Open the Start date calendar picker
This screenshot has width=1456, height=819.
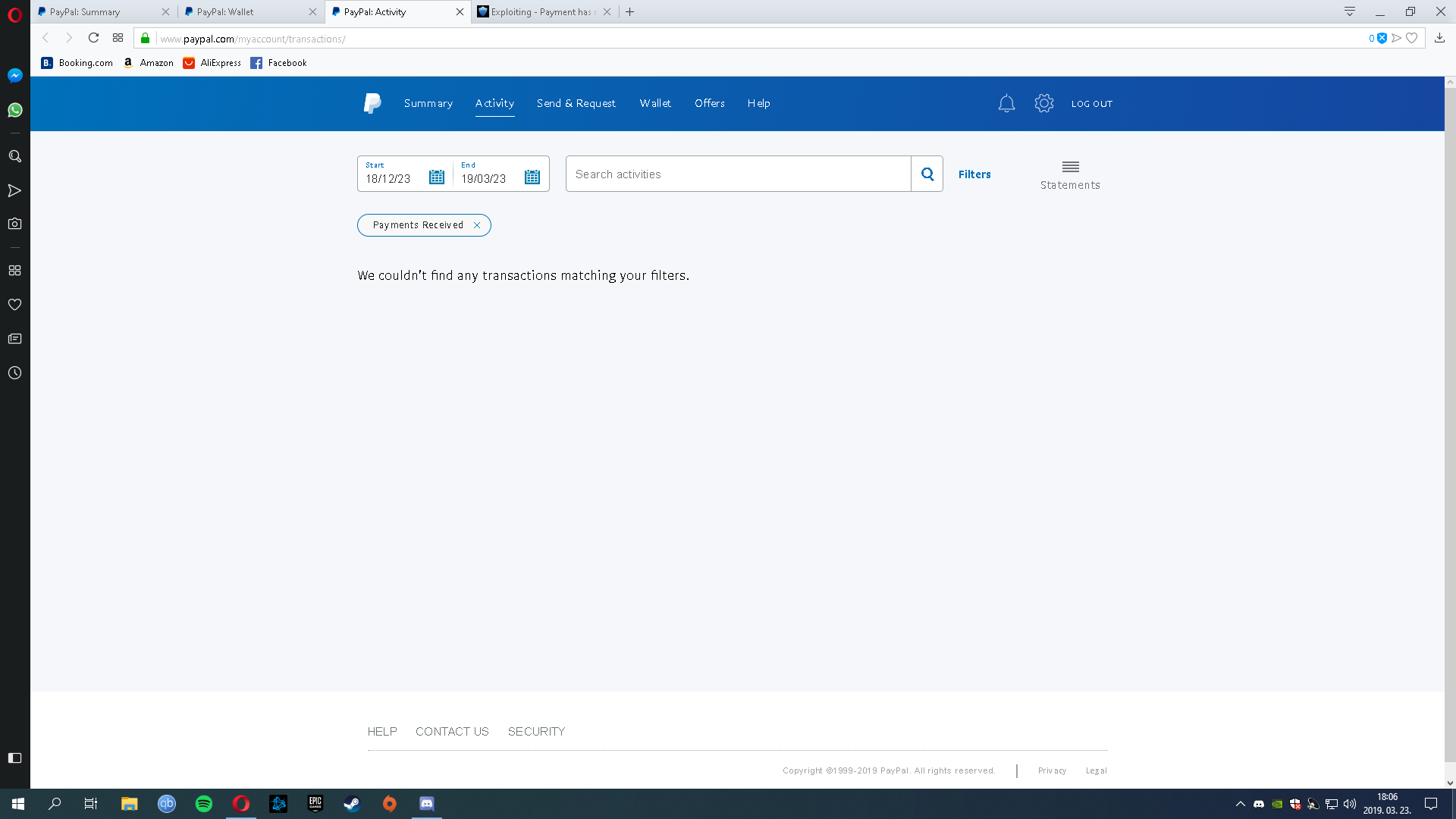click(437, 177)
